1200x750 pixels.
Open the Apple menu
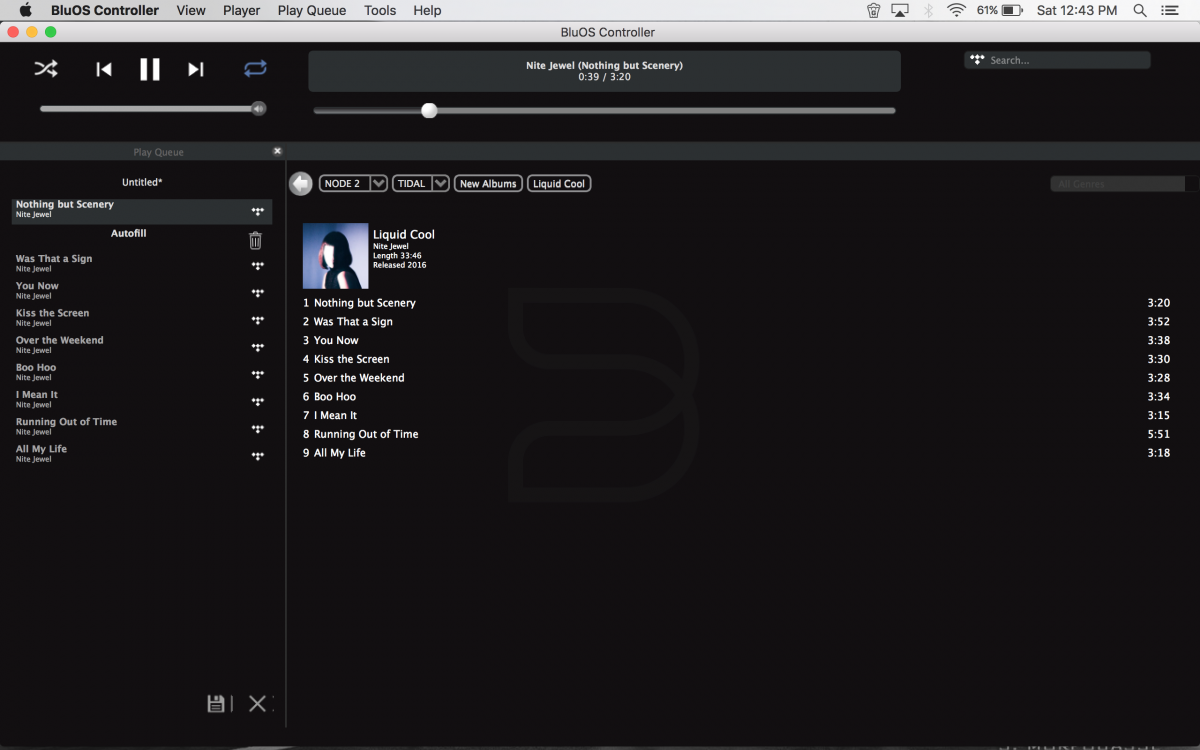[x=26, y=10]
